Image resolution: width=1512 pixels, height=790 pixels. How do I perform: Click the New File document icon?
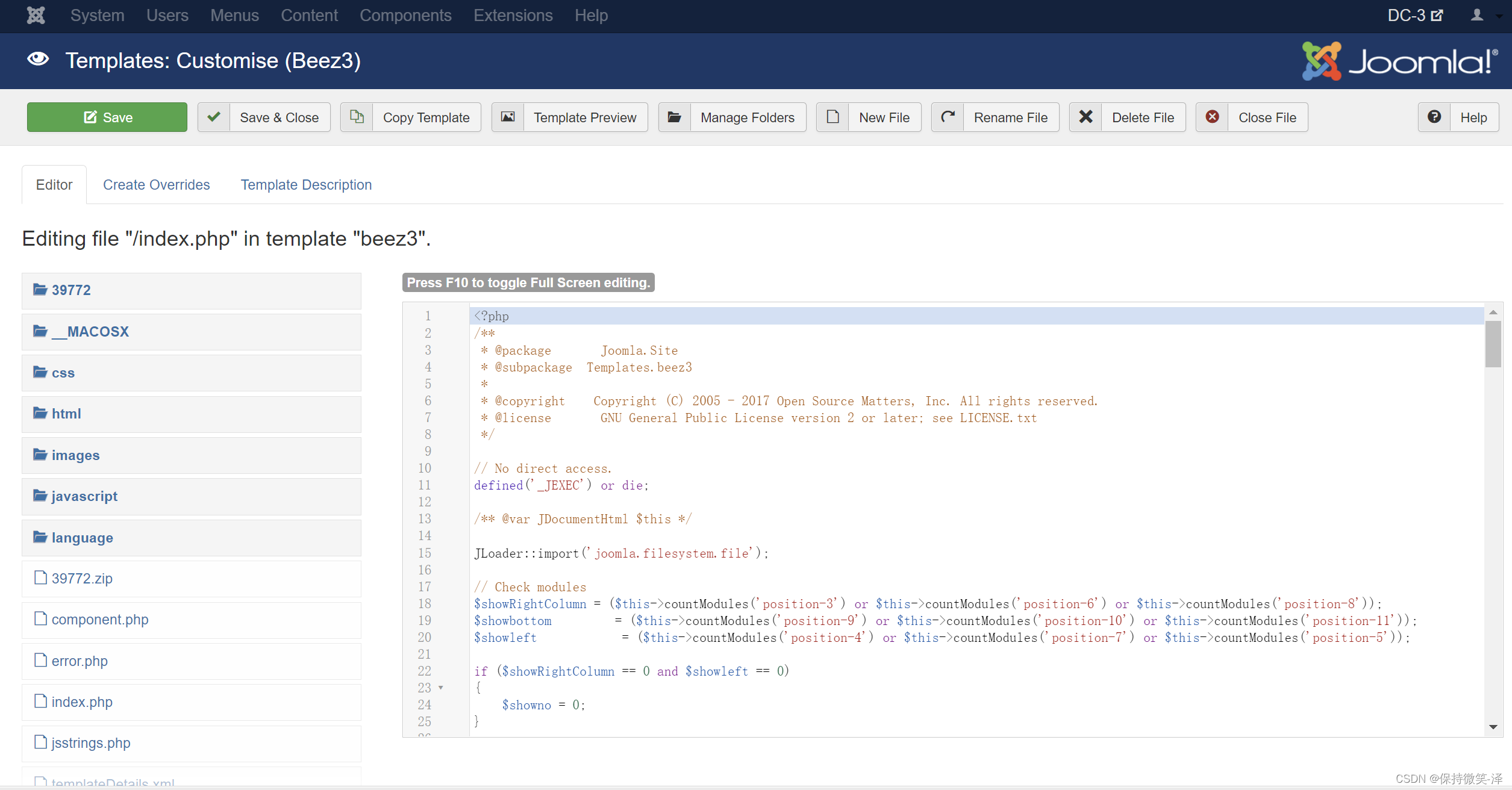[833, 117]
